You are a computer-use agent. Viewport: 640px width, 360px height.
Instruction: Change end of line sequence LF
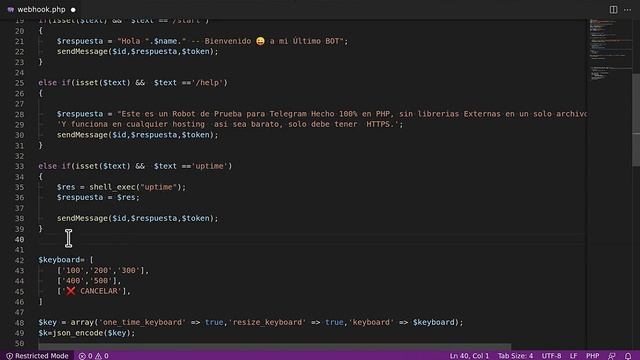click(573, 356)
